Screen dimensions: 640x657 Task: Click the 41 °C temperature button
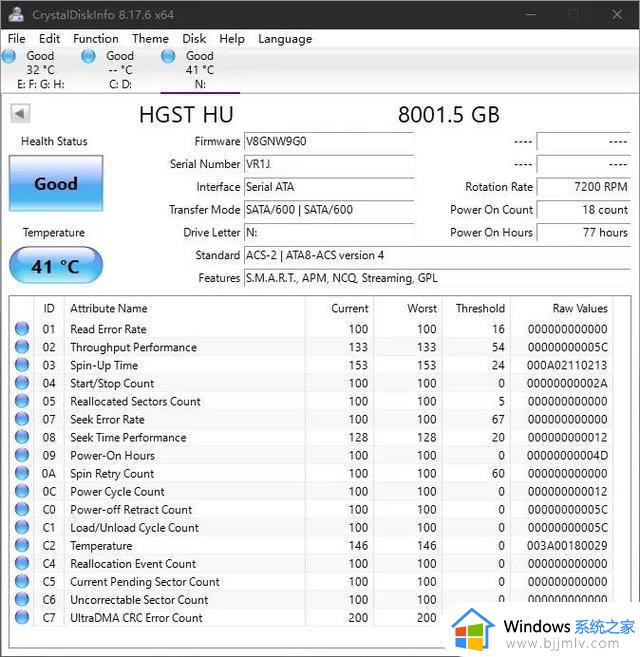pos(56,265)
